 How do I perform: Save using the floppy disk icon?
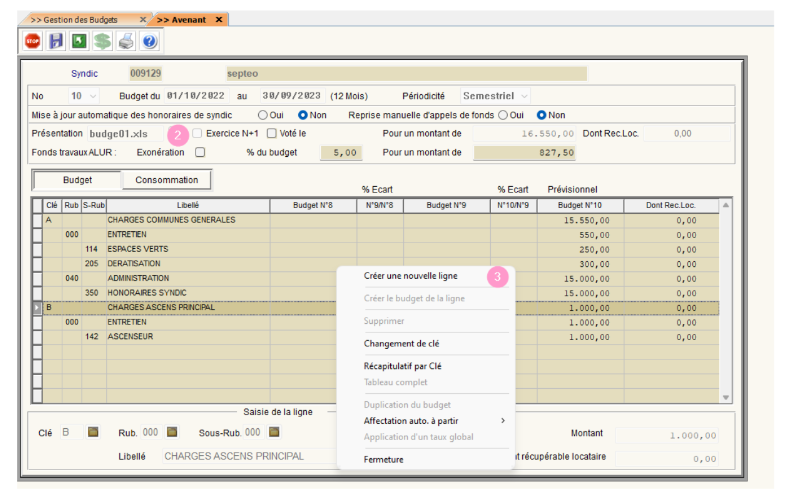[x=56, y=41]
